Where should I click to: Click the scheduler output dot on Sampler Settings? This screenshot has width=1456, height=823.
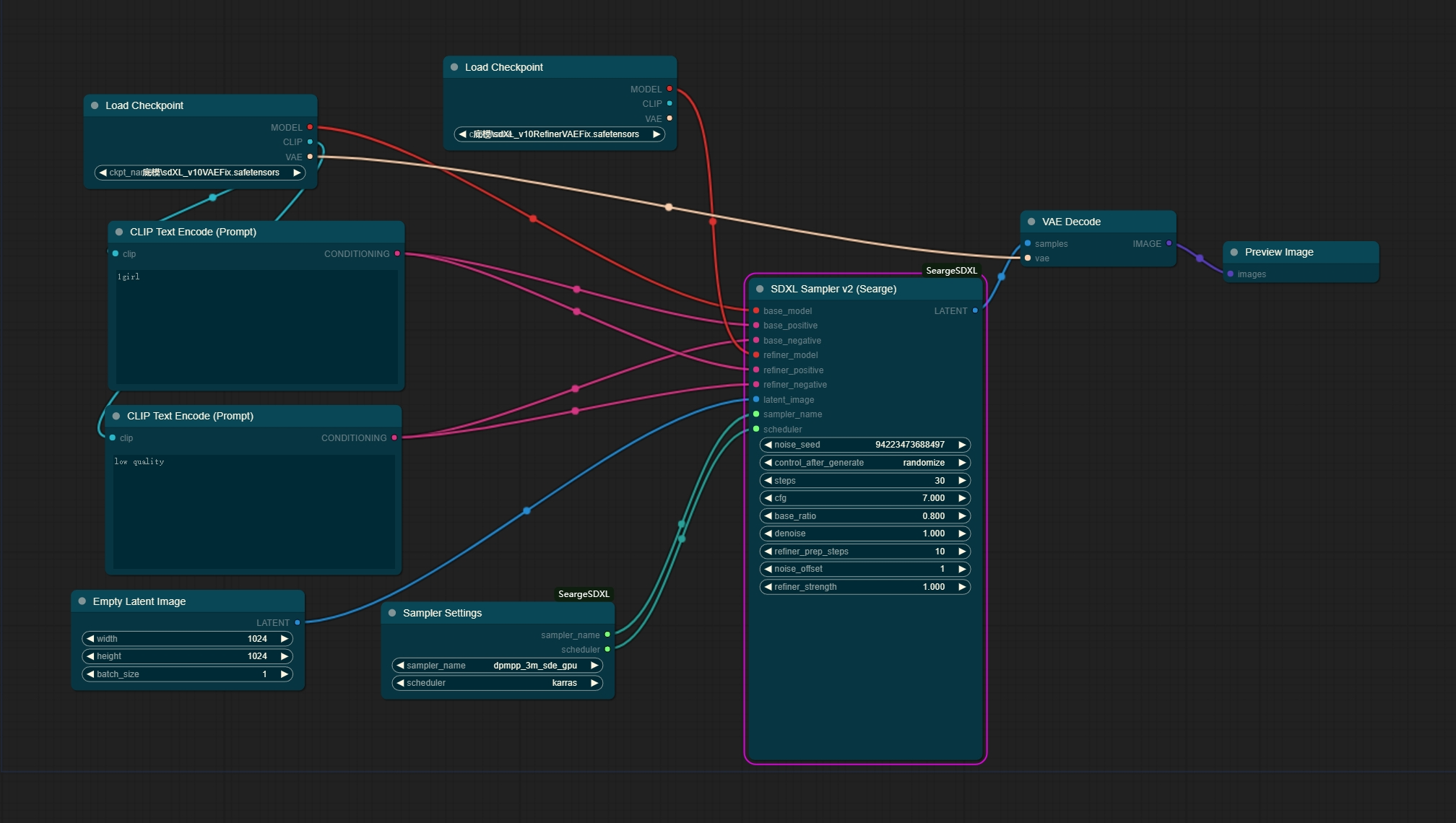coord(609,649)
